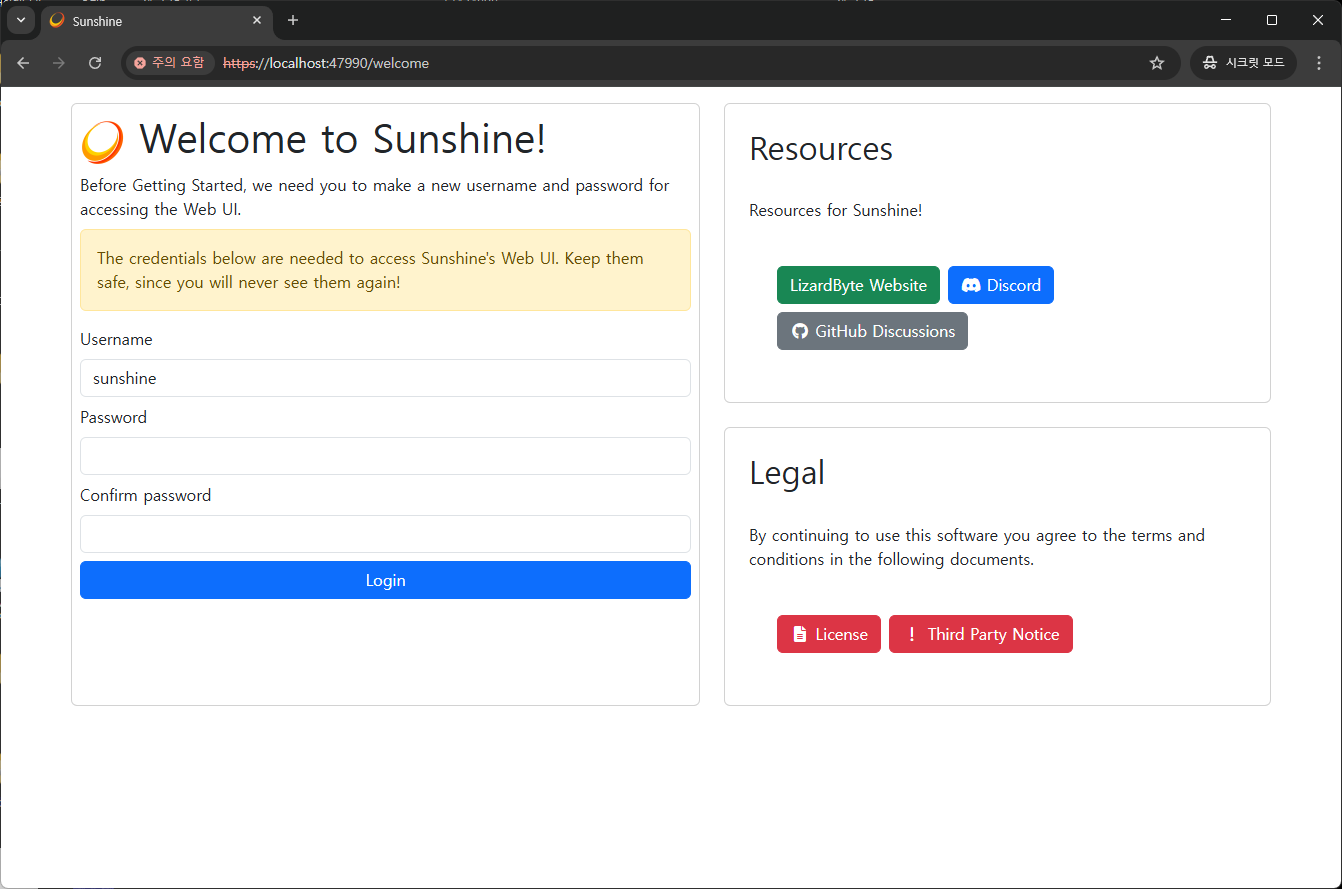Screen dimensions: 1342x889
Task: Reload the page using the refresh icon
Action: pyautogui.click(x=95, y=63)
